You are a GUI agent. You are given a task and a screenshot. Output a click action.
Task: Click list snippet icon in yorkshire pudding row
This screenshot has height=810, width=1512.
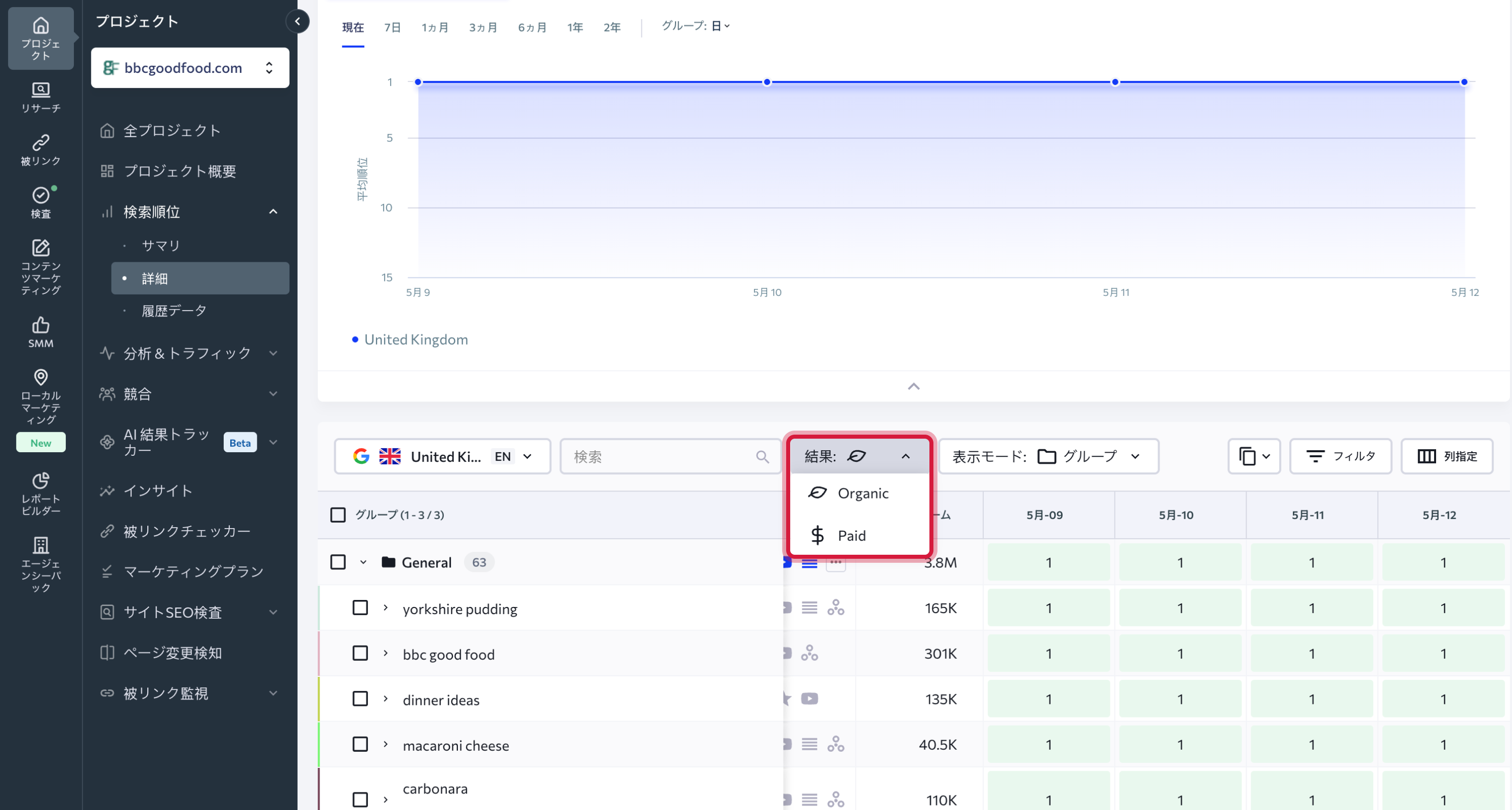809,608
